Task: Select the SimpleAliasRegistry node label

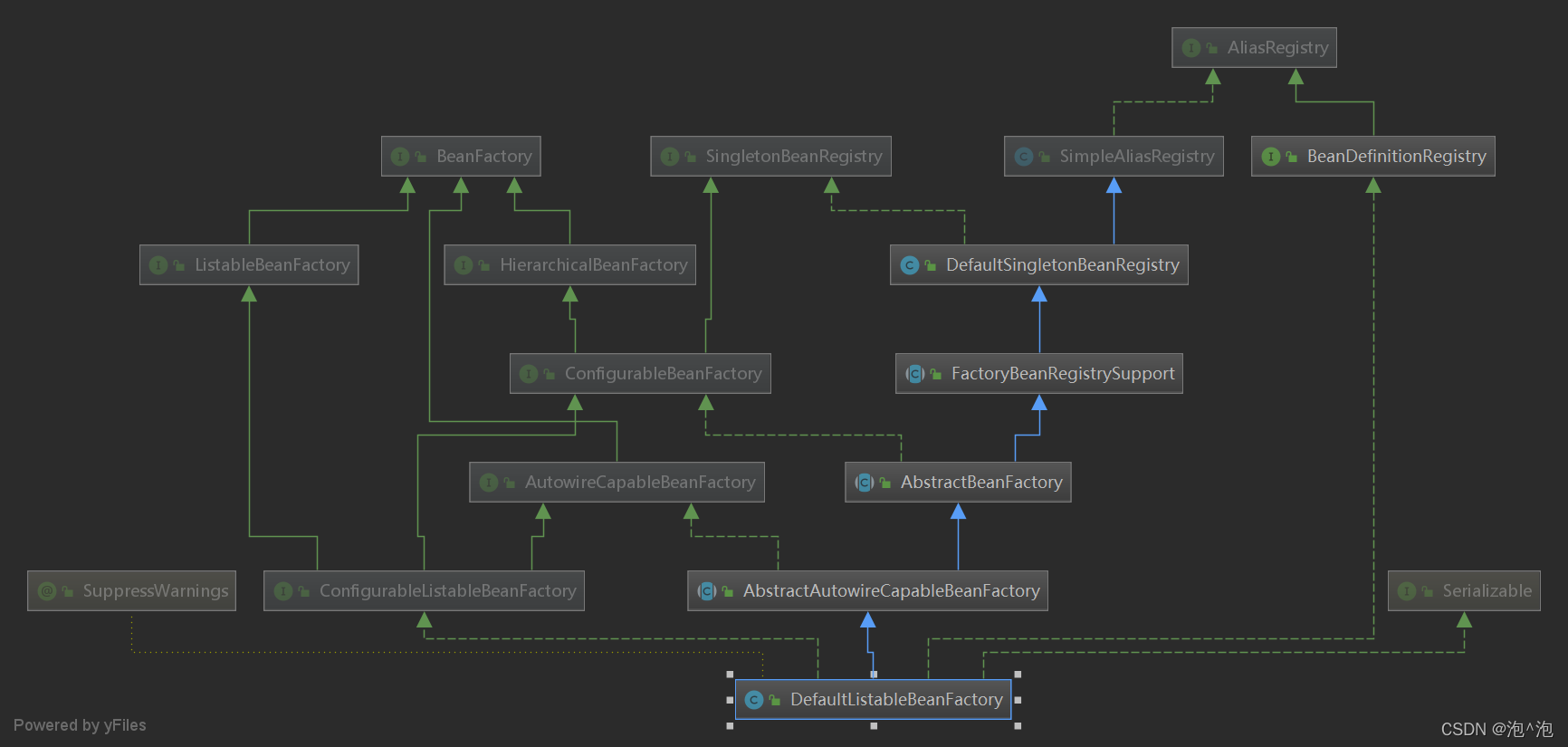Action: (1137, 156)
